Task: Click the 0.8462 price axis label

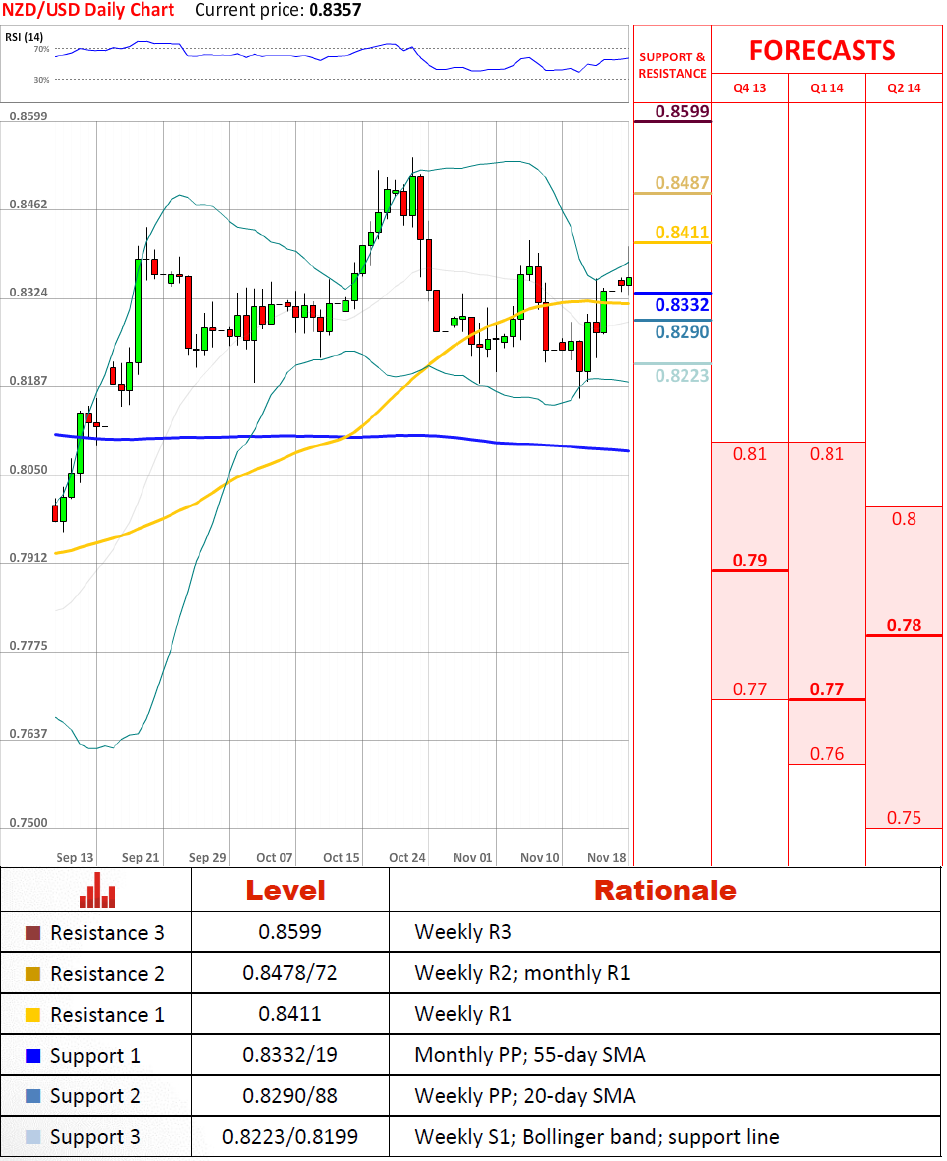Action: 28,204
